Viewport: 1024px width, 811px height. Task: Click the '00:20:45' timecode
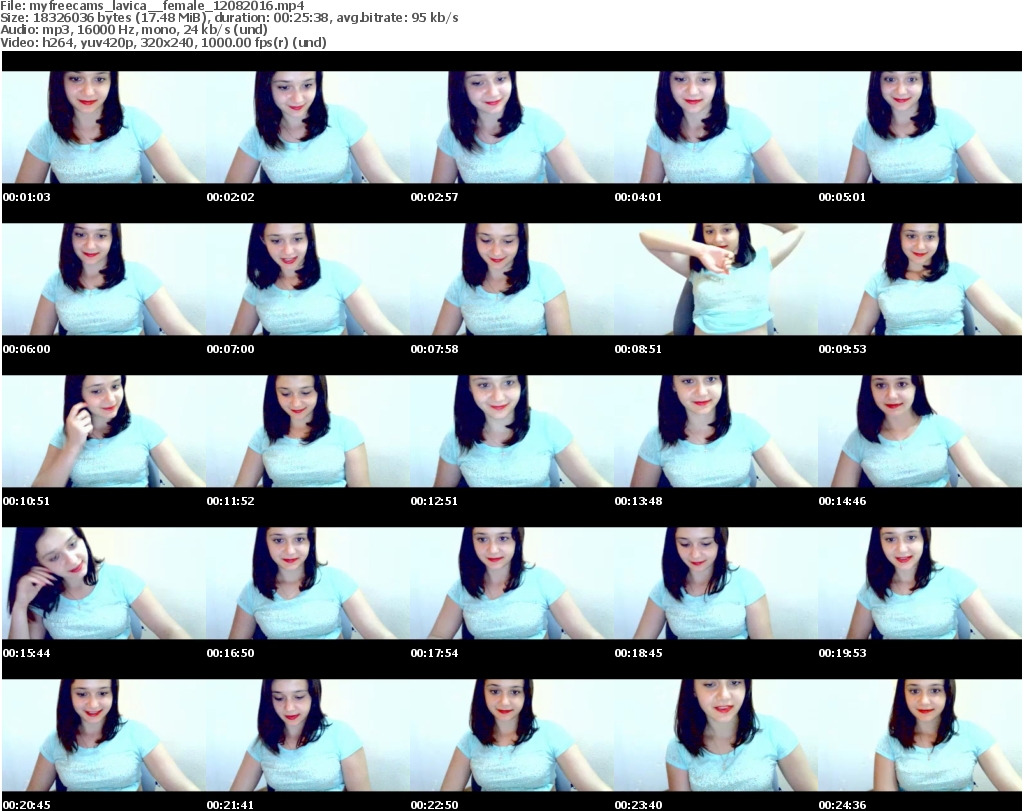point(26,805)
